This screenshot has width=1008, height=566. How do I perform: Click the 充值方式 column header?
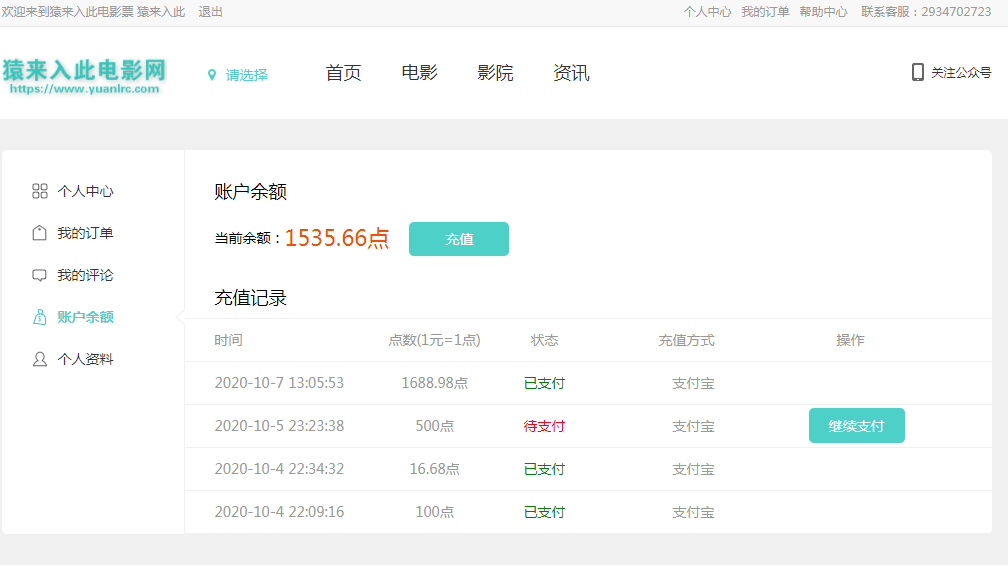click(x=686, y=340)
